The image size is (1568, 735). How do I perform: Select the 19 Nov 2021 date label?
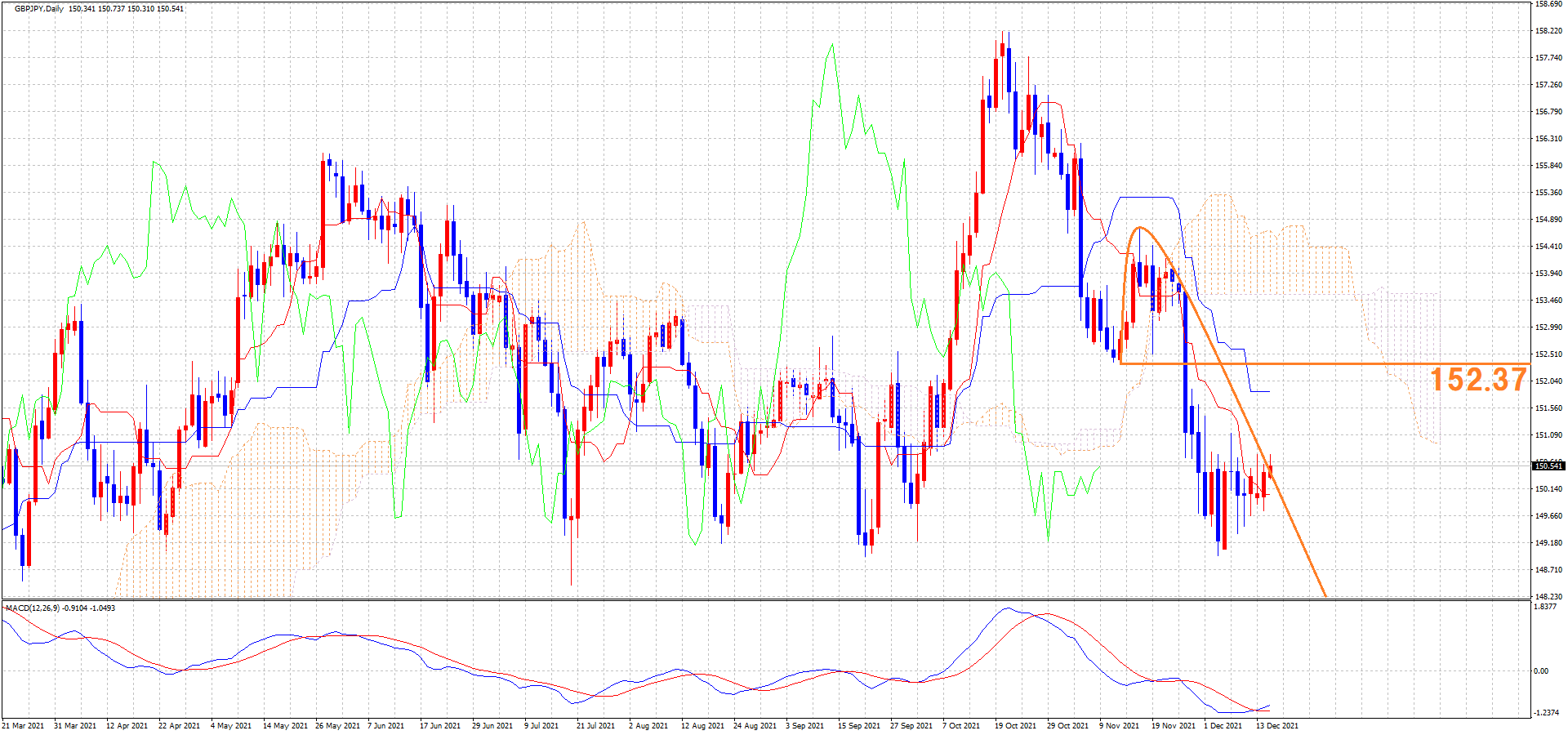coord(1173,726)
